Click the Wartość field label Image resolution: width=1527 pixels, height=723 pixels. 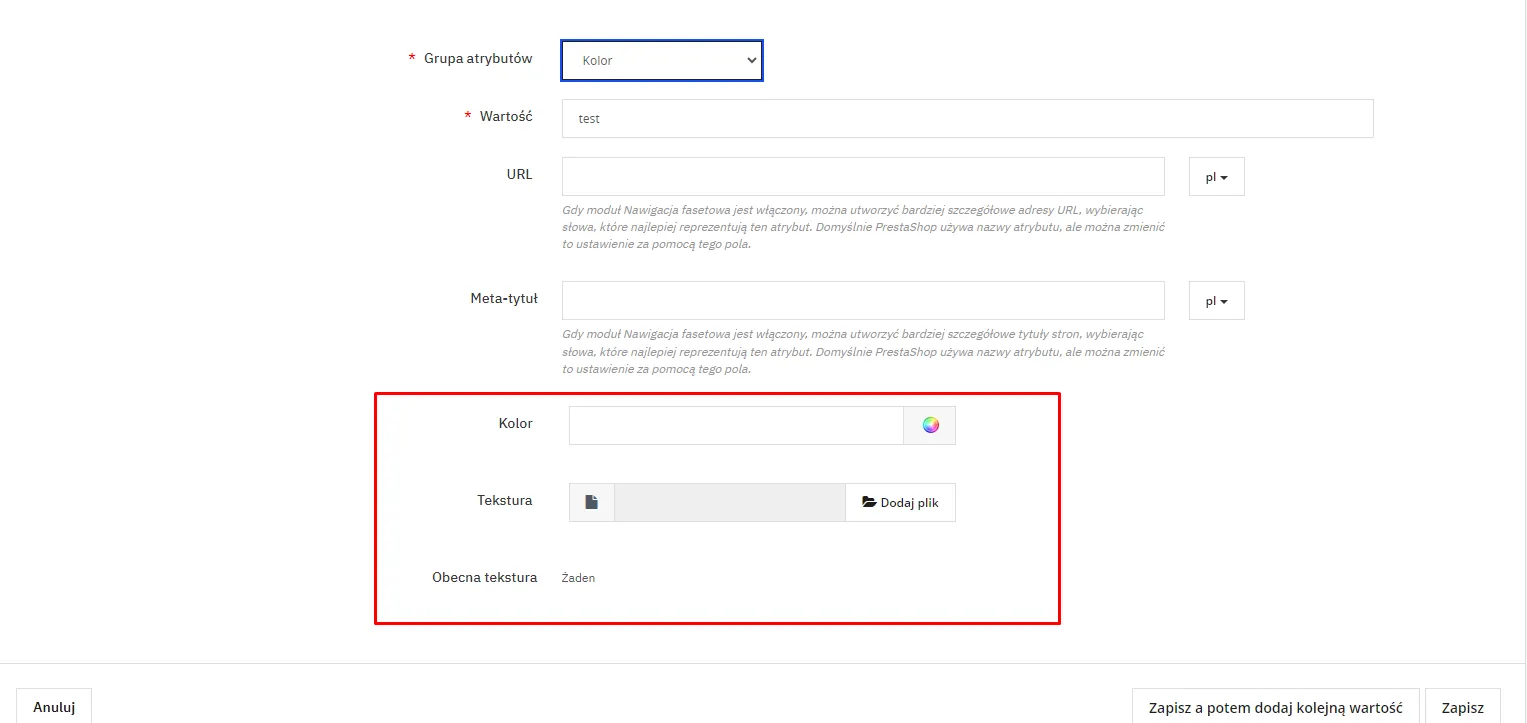coord(506,117)
